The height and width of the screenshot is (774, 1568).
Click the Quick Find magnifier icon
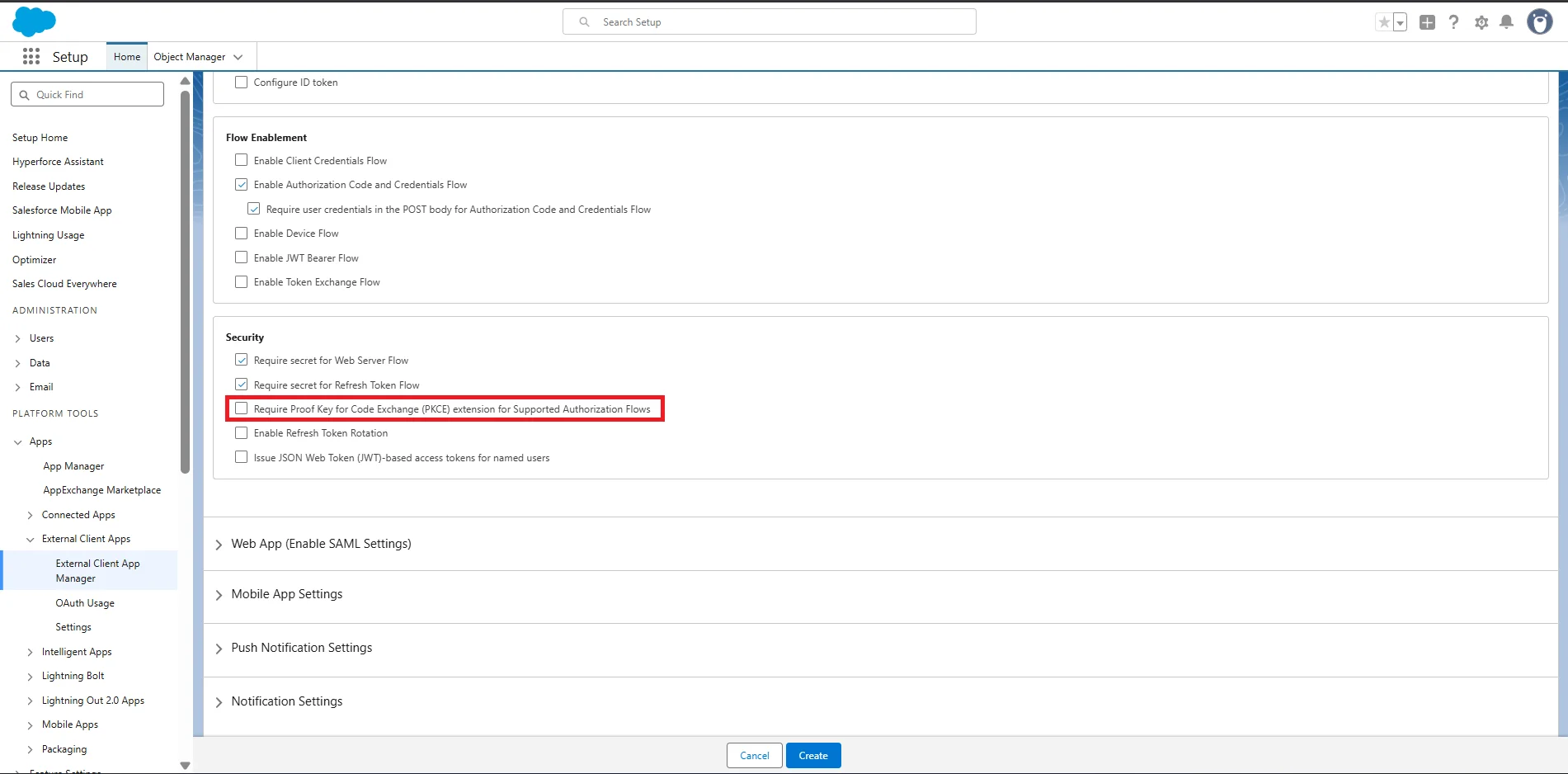coord(24,94)
